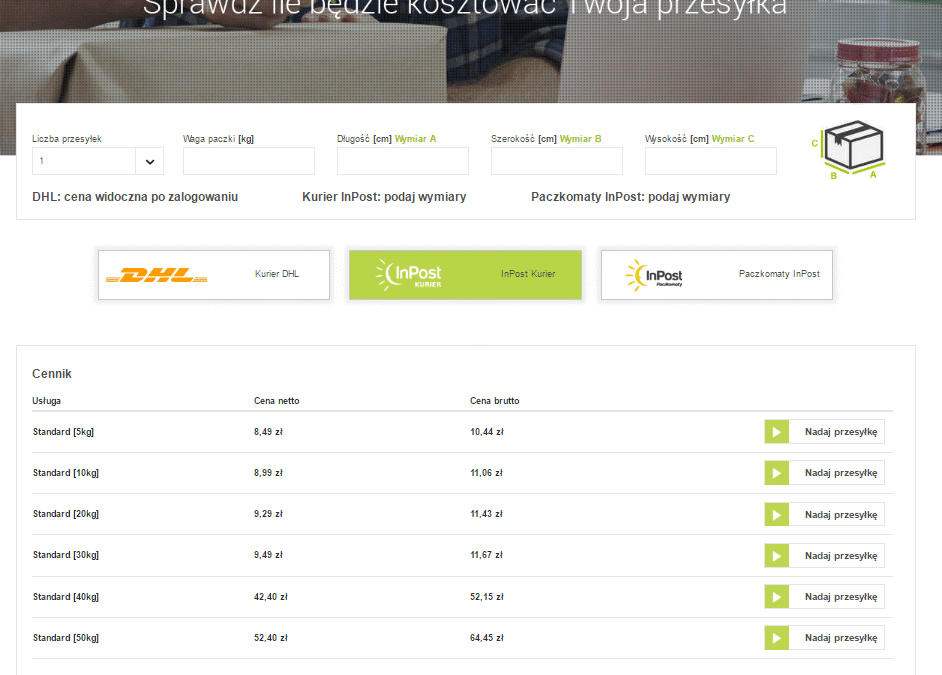Click the Cena brutto column header
Screen dimensions: 942x675
click(494, 401)
